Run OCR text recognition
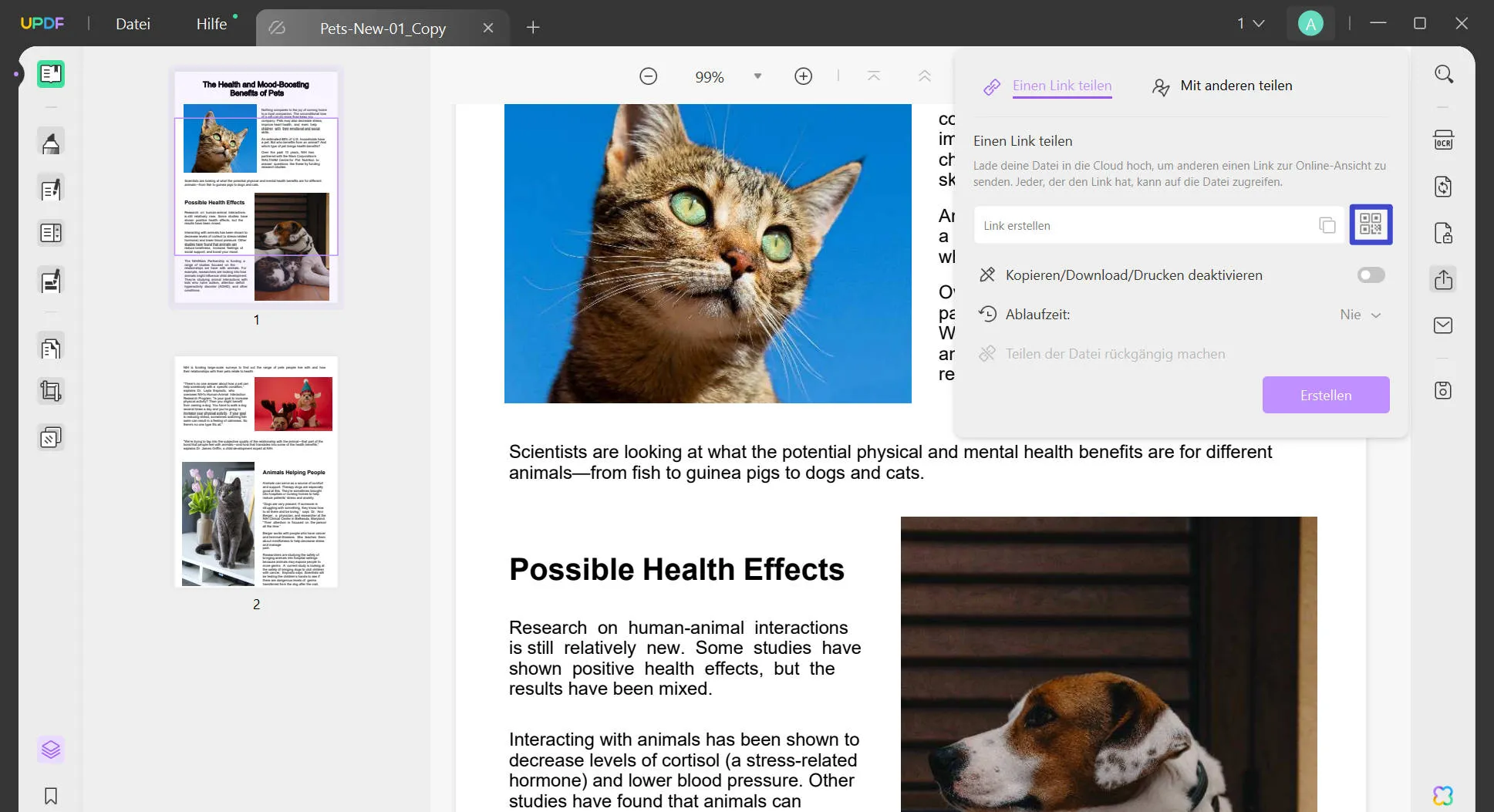This screenshot has width=1494, height=812. tap(1444, 140)
